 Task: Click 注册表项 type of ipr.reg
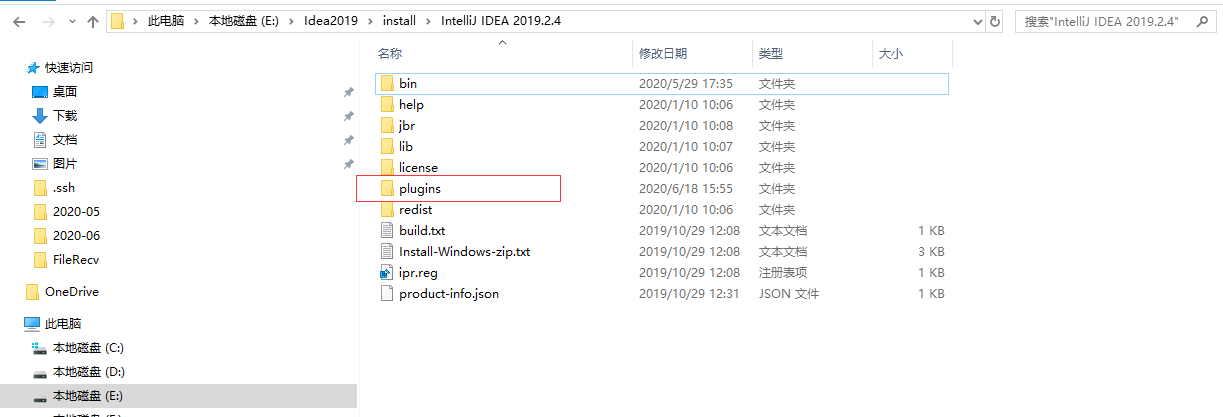(783, 272)
